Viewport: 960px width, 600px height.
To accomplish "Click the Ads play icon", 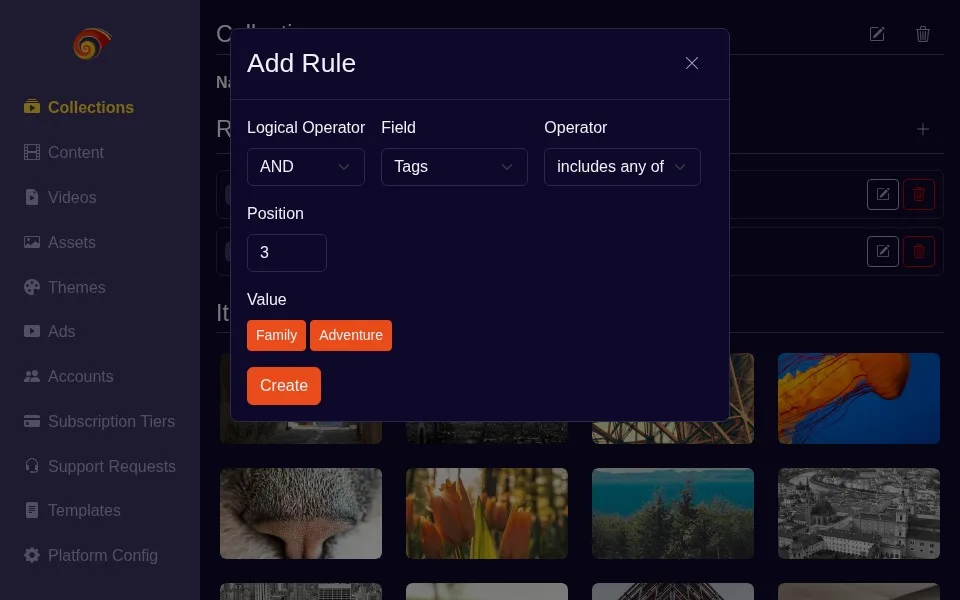I will pyautogui.click(x=32, y=331).
